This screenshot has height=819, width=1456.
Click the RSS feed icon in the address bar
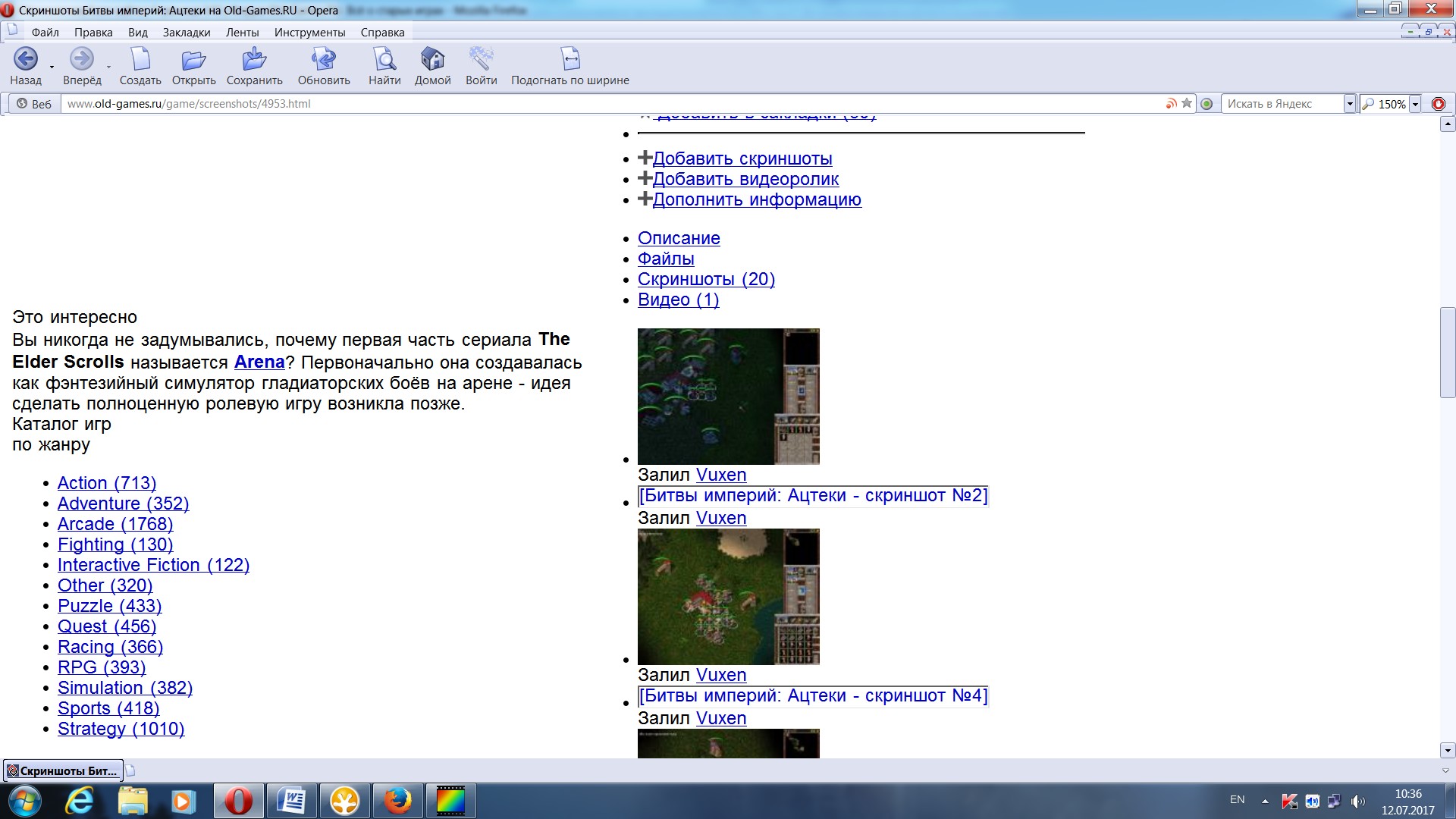pos(1172,104)
